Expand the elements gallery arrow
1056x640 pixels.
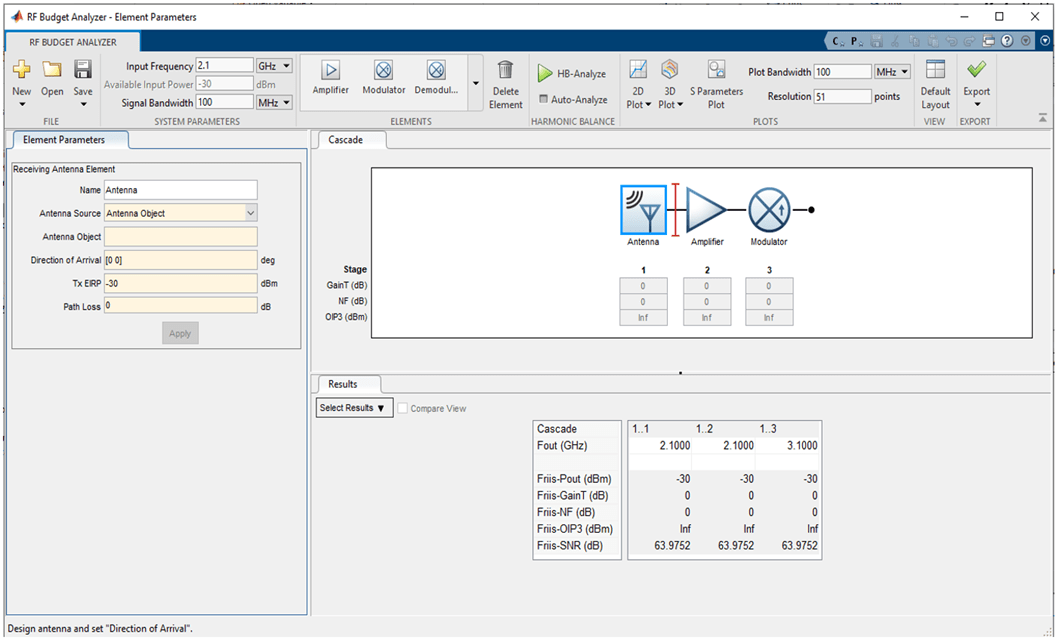(x=475, y=83)
